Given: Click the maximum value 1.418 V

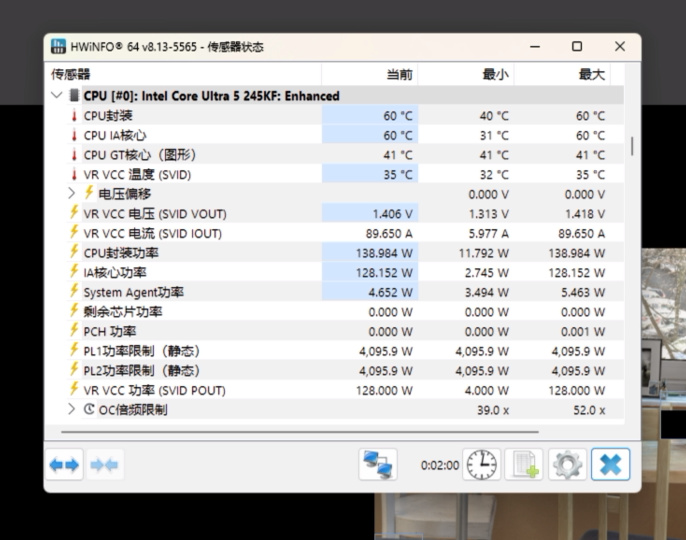Looking at the screenshot, I should coord(585,214).
